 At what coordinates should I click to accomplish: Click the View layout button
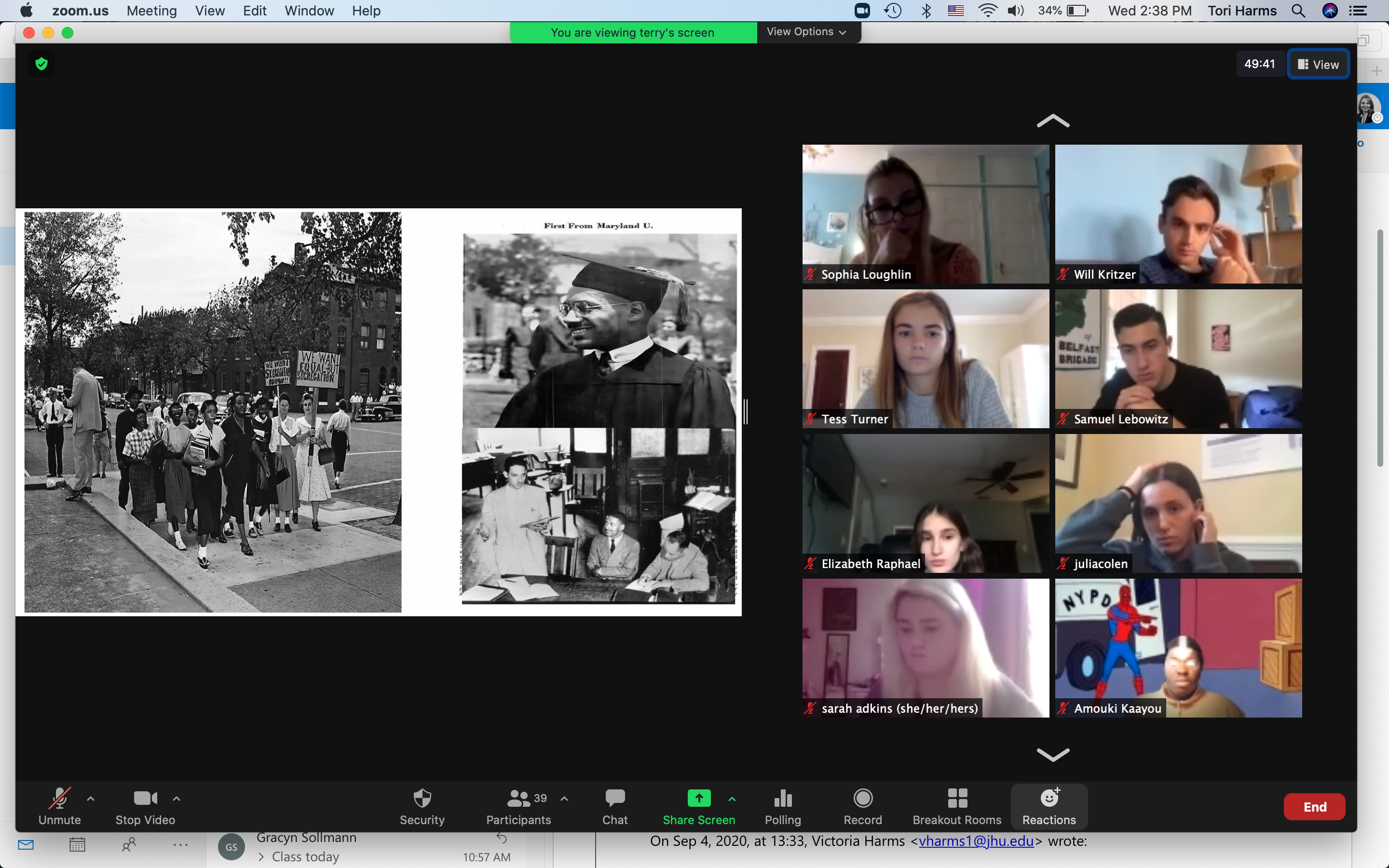(1318, 64)
